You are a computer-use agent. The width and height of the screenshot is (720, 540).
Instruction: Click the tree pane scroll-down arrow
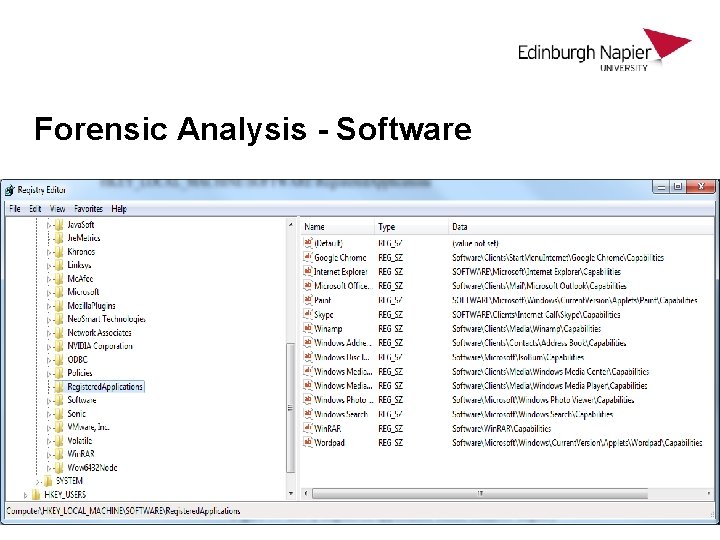pos(290,493)
